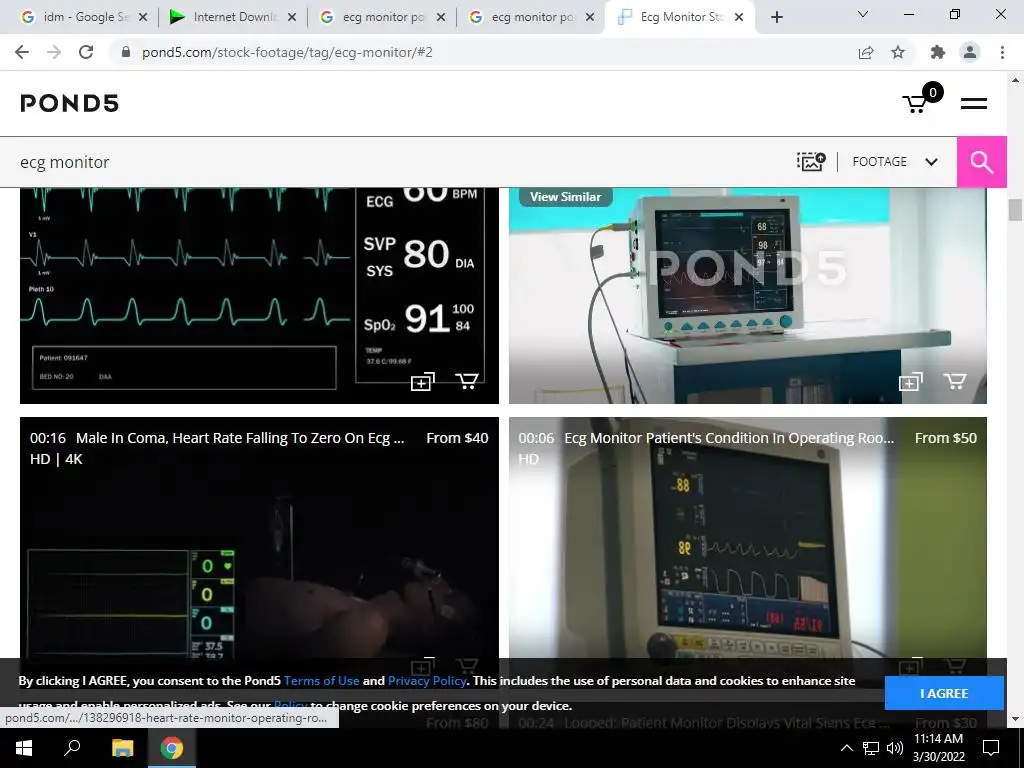
Task: Close the Ecg Monitor Stock tab
Action: click(739, 18)
